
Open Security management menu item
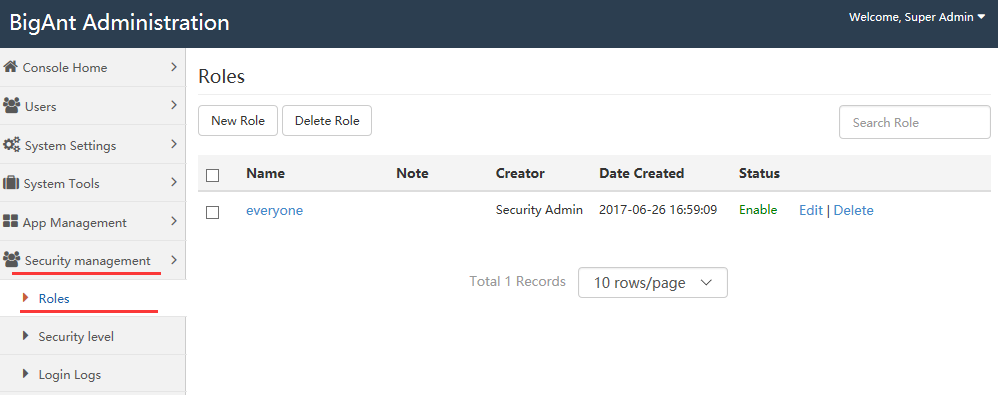[x=93, y=260]
